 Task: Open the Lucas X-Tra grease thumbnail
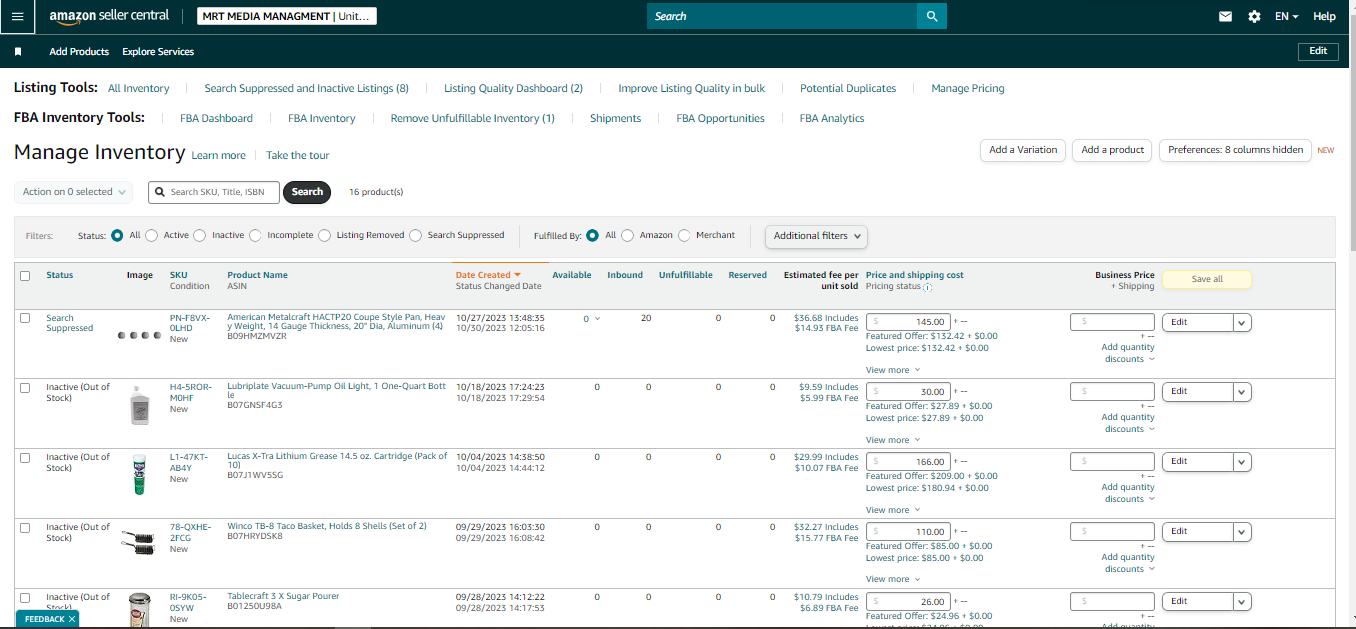click(139, 474)
